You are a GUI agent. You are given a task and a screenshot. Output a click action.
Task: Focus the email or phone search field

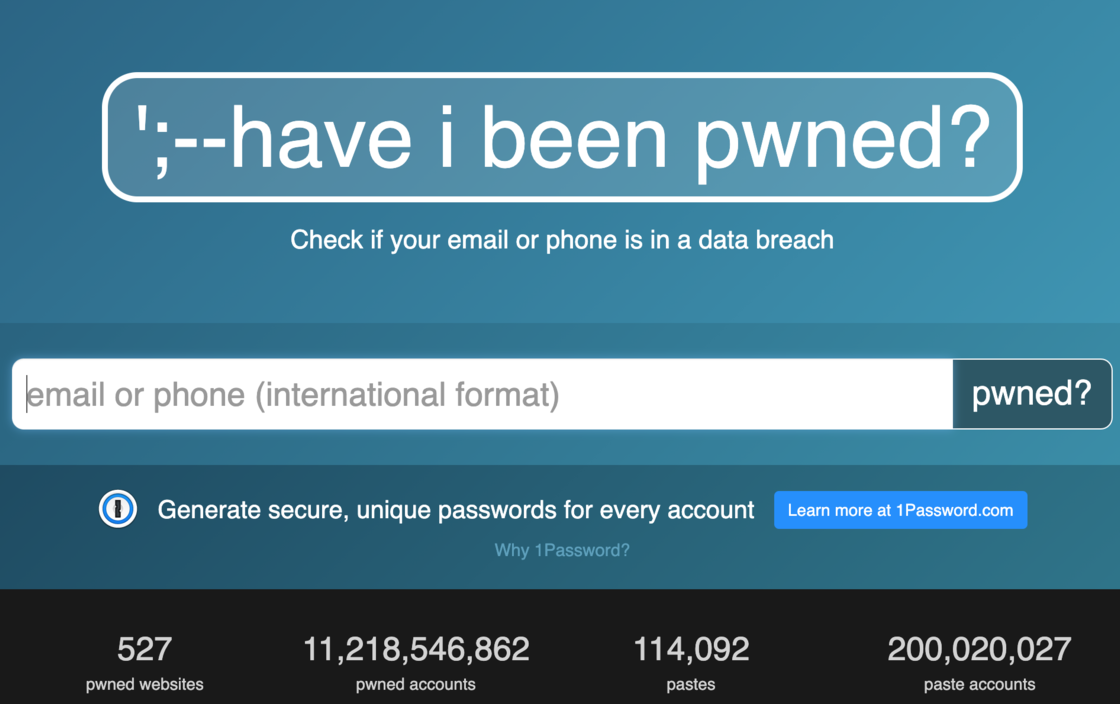[x=482, y=394]
